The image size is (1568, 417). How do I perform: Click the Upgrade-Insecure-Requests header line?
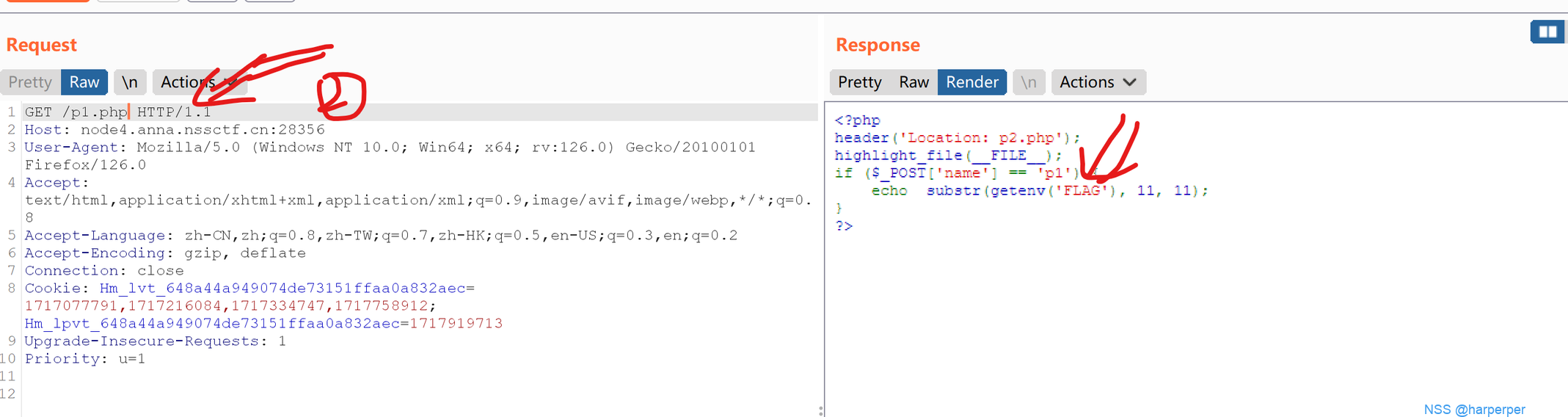click(x=155, y=341)
